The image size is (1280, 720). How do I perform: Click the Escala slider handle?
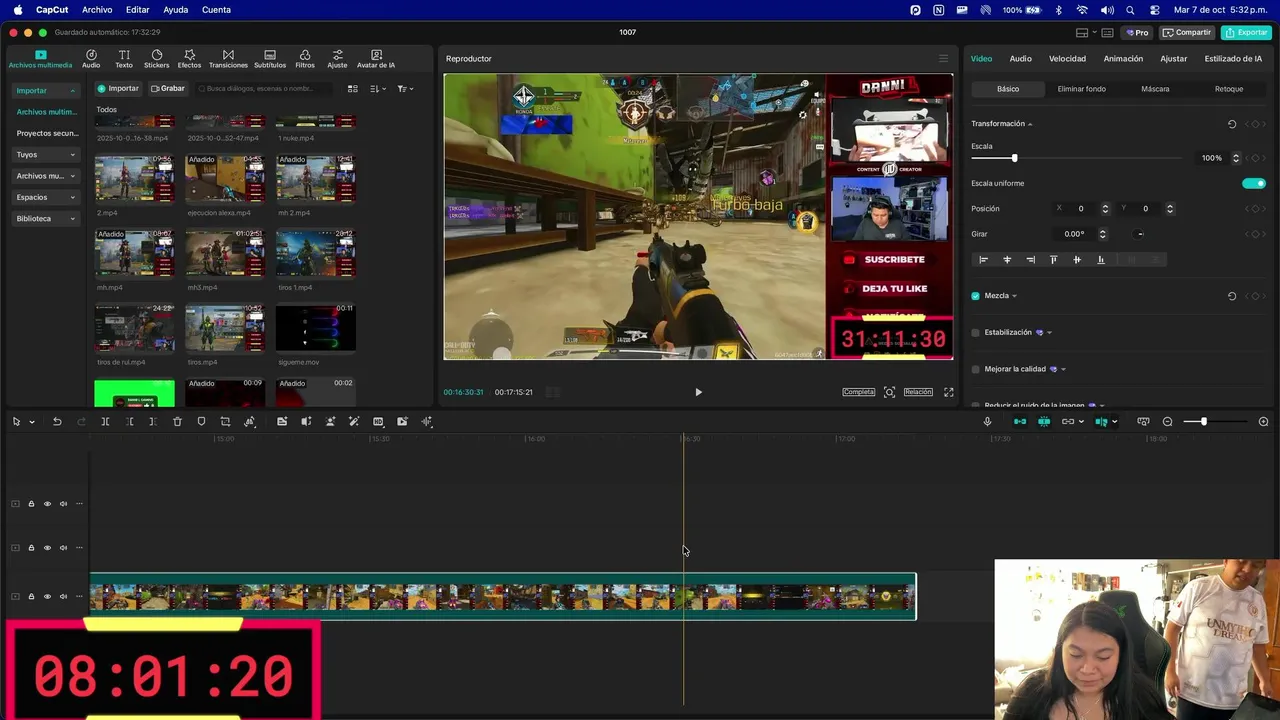click(1014, 158)
